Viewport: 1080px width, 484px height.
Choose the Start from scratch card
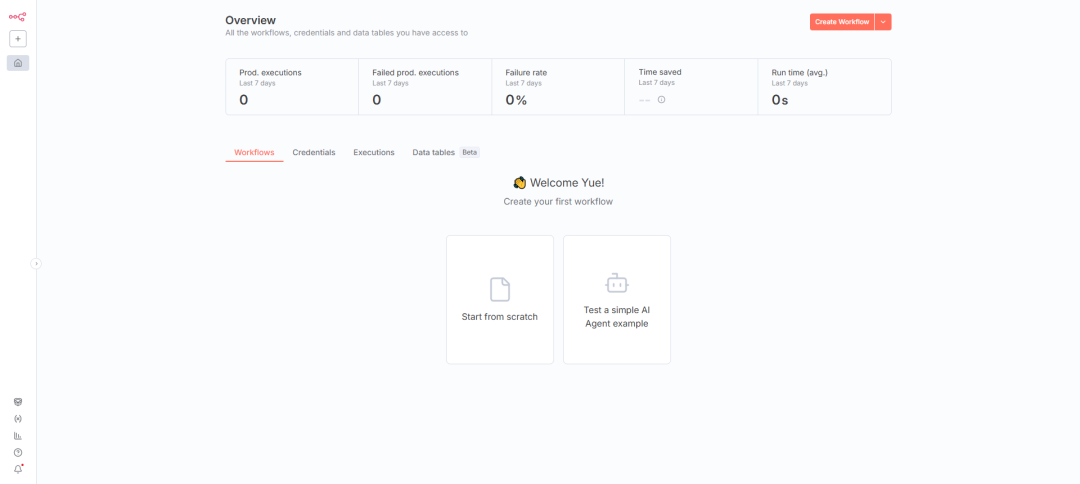(x=500, y=300)
